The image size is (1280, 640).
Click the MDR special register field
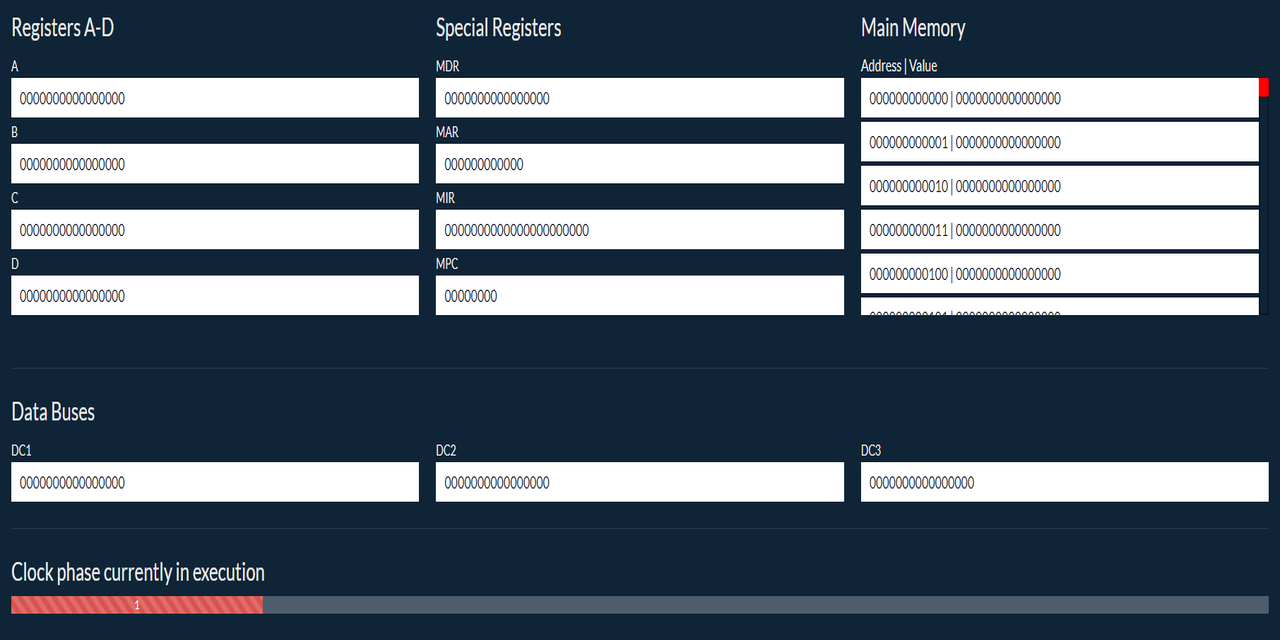tap(639, 97)
